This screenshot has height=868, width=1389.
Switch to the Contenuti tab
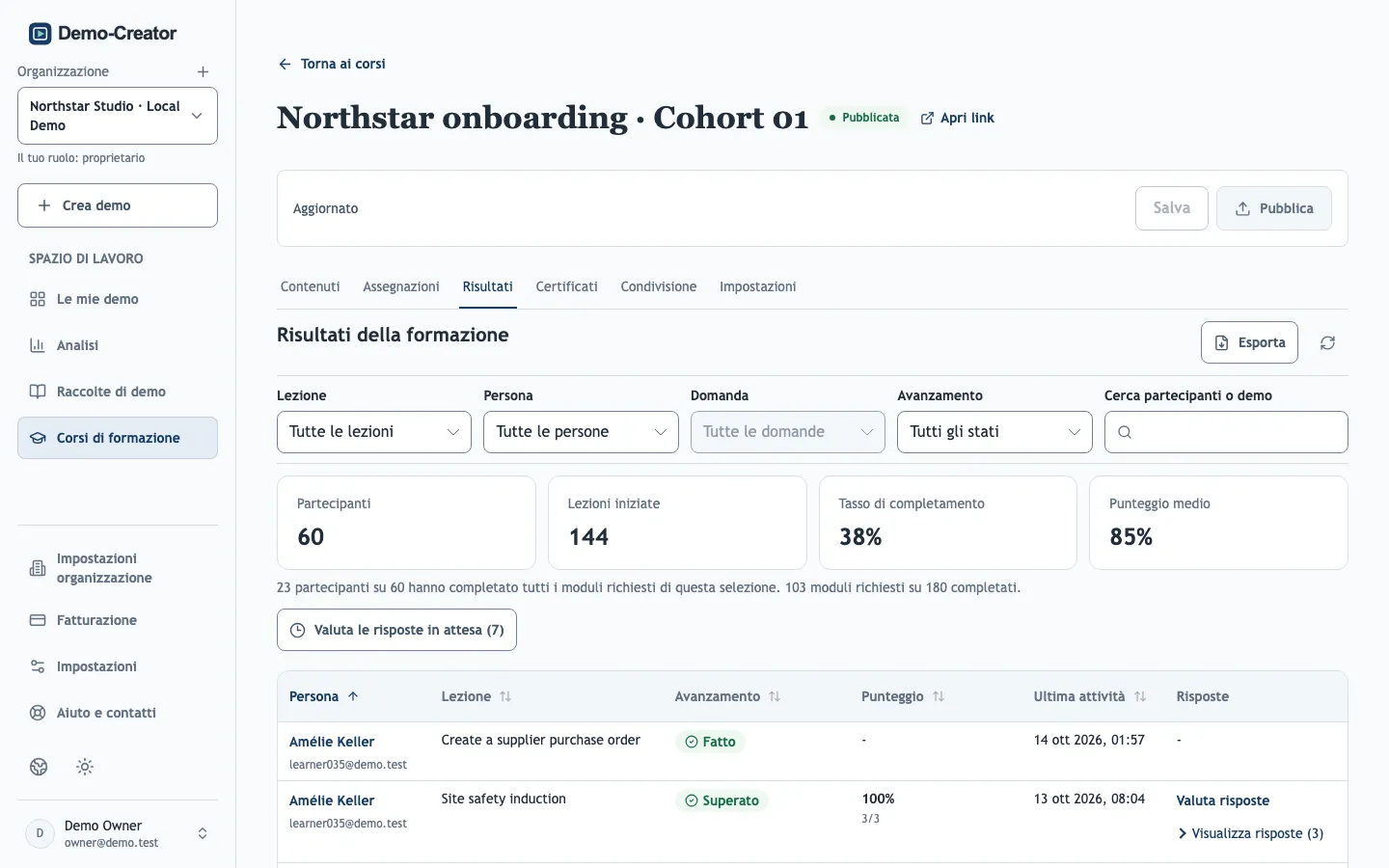(310, 286)
